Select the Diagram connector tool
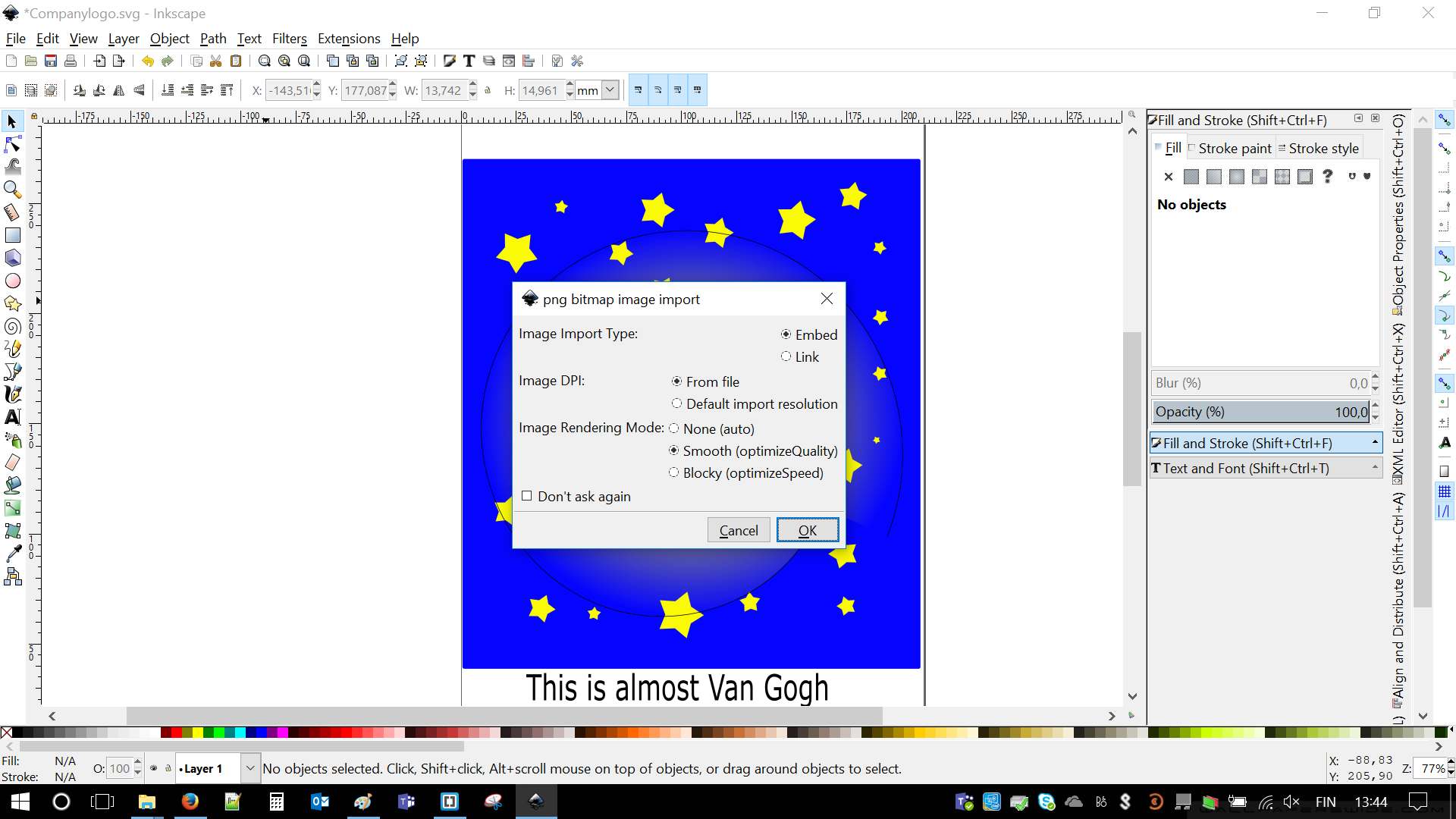Viewport: 1456px width, 819px height. pyautogui.click(x=13, y=576)
